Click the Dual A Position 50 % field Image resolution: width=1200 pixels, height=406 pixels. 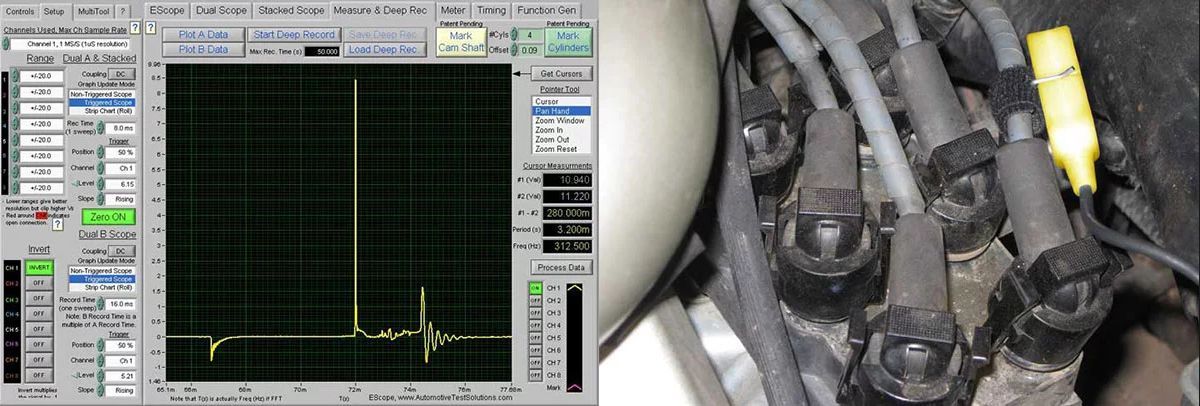coord(118,152)
